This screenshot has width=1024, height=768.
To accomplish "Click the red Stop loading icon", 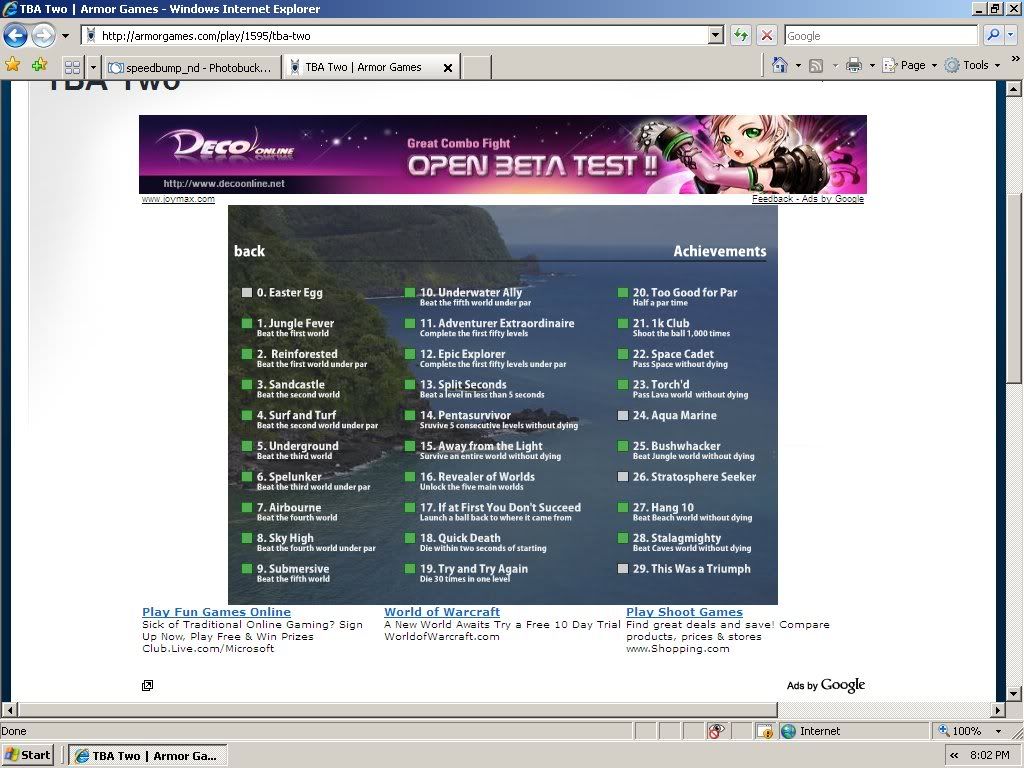I will tap(767, 36).
